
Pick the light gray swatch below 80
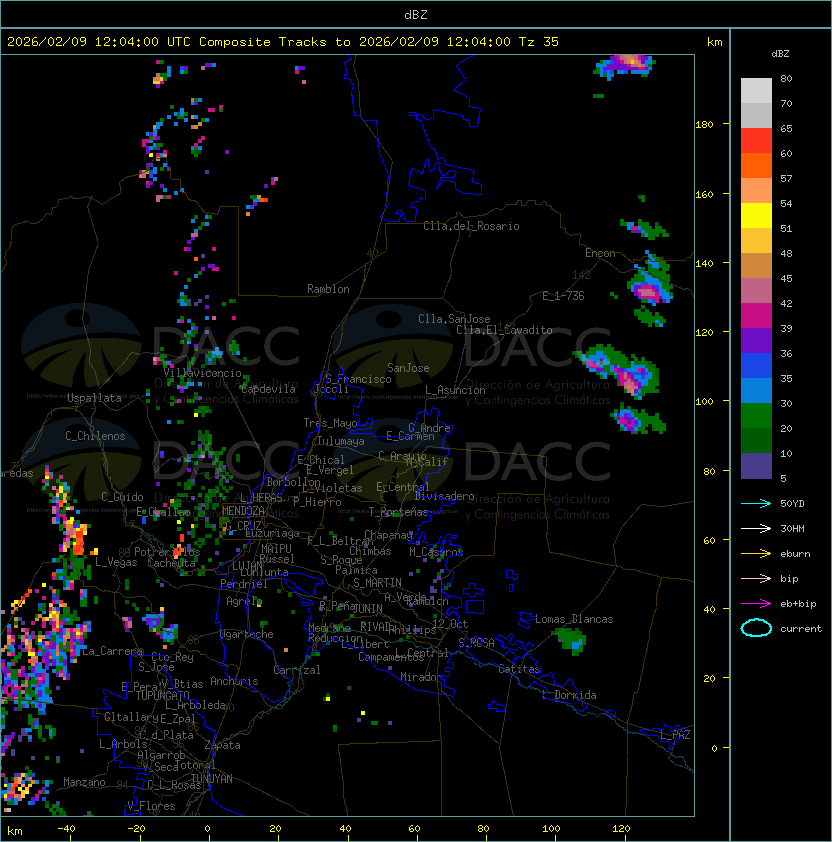756,91
